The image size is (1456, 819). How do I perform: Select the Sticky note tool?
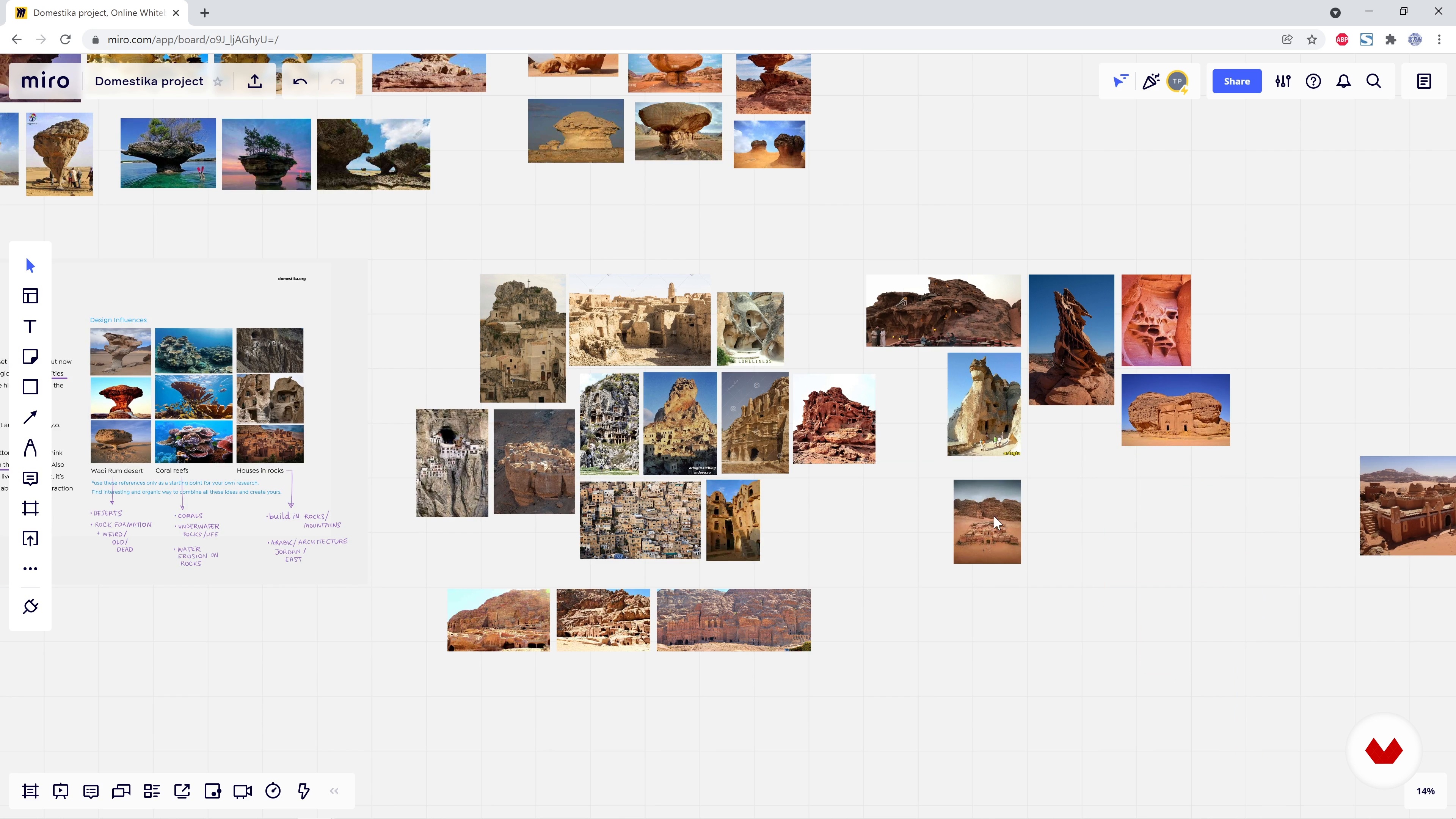point(30,357)
